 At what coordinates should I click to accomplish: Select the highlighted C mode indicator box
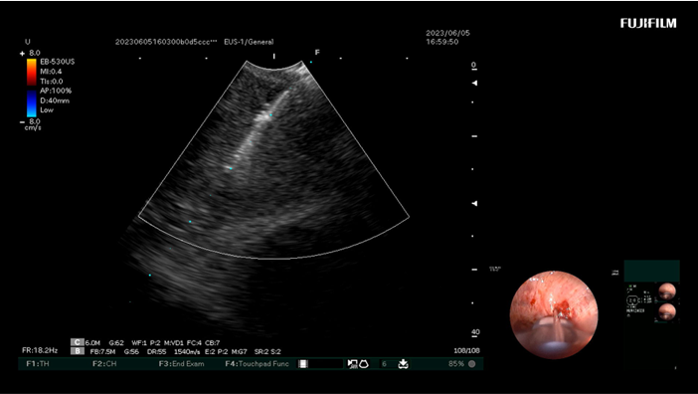click(x=77, y=342)
